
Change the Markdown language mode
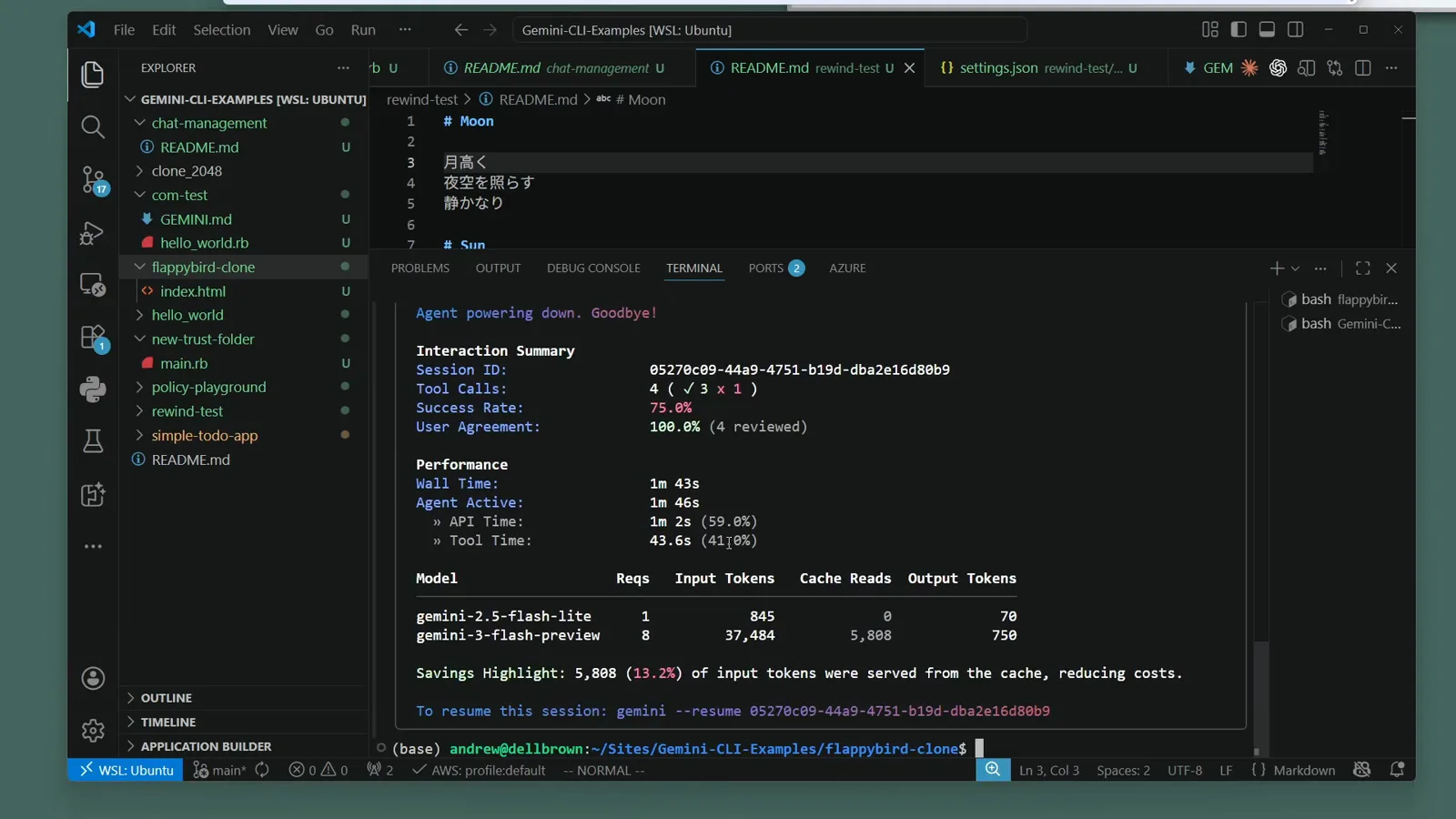pos(1303,770)
